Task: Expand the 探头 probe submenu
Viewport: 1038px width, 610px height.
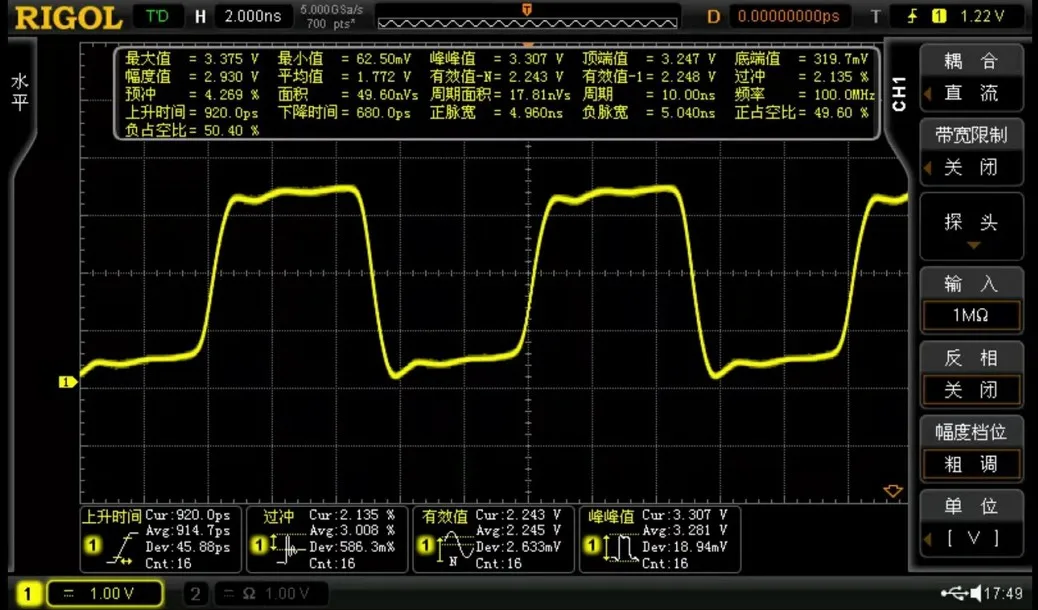Action: point(970,227)
